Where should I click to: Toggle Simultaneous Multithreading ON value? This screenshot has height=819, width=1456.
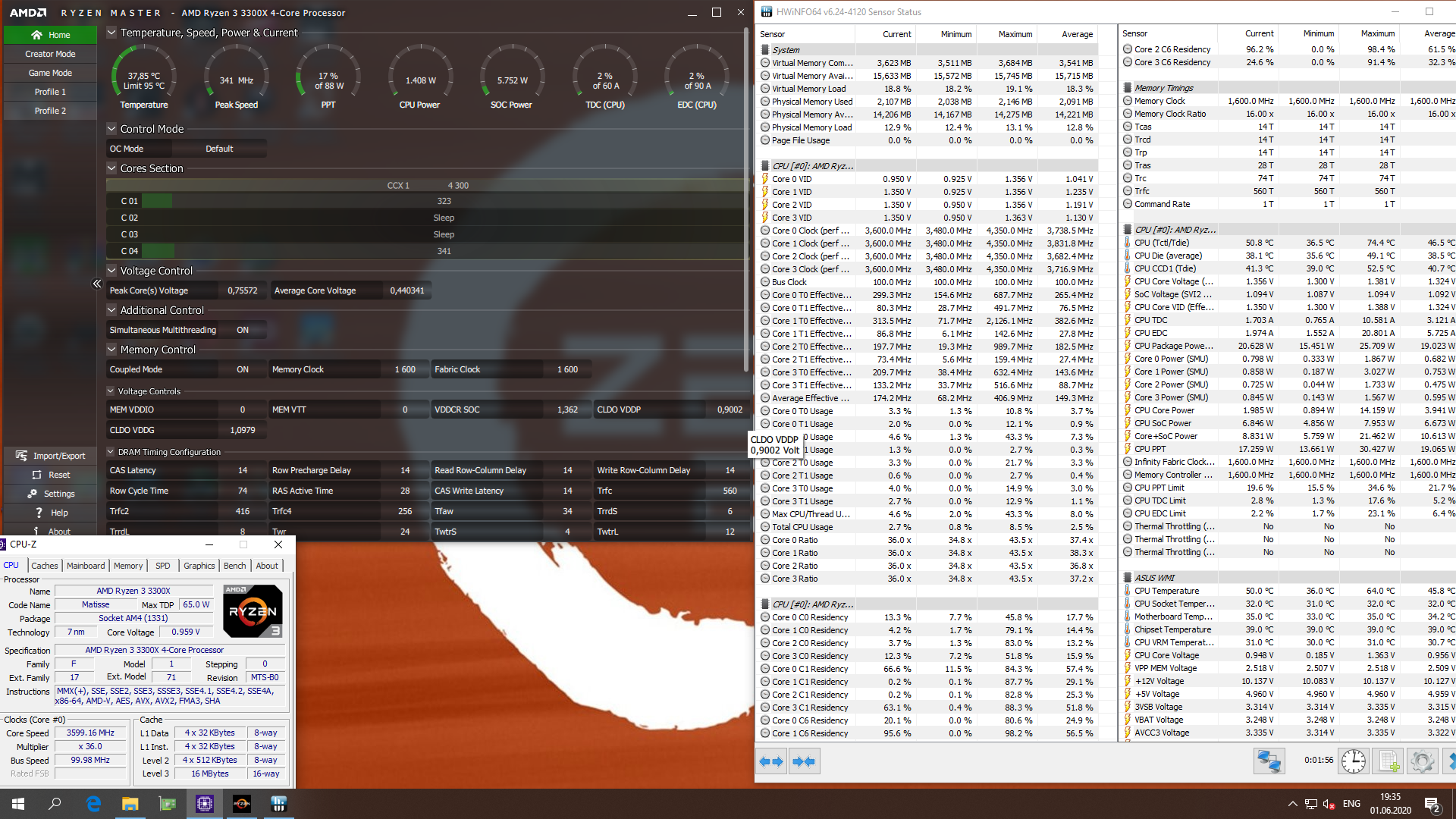pyautogui.click(x=243, y=330)
